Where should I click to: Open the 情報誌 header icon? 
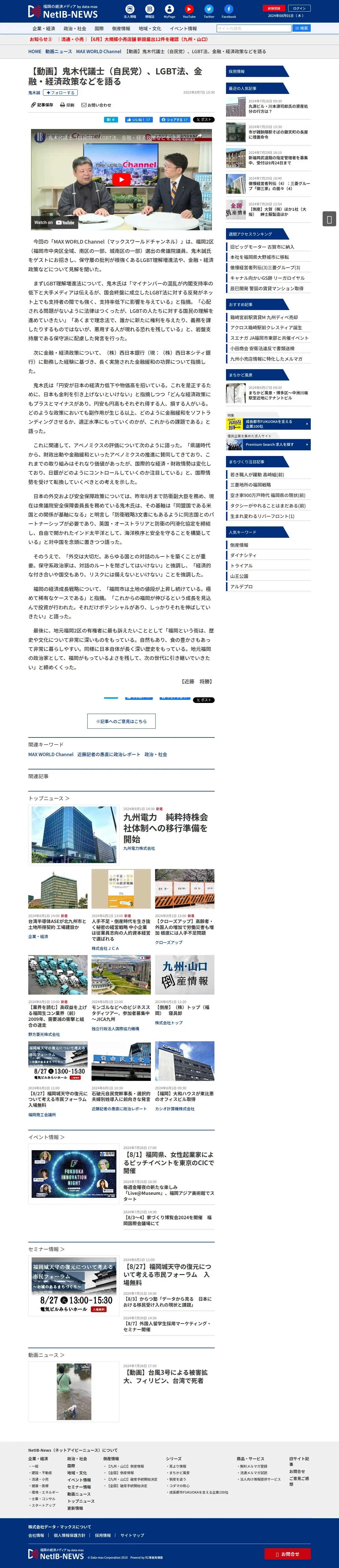[149, 11]
